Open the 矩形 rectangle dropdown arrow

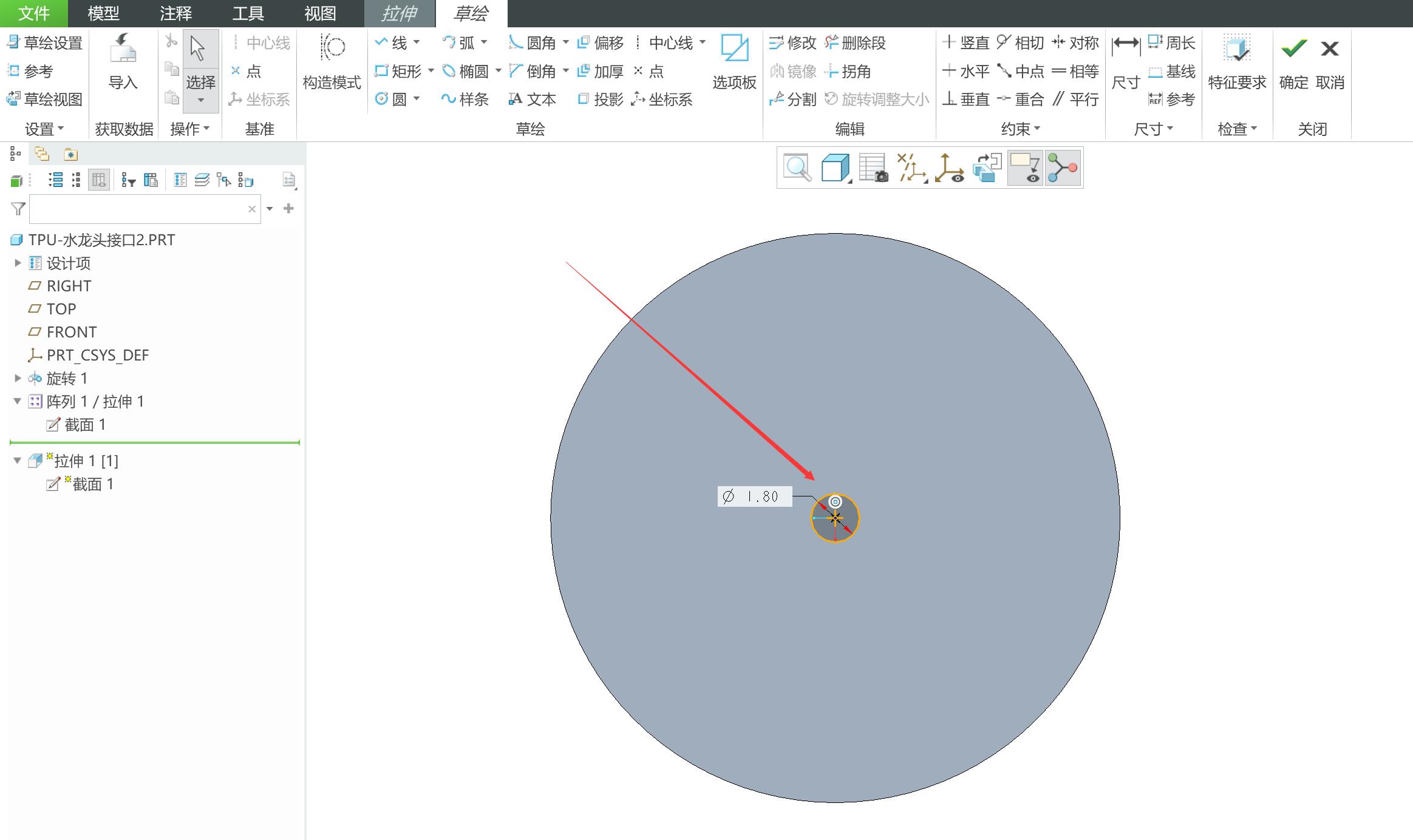pyautogui.click(x=431, y=71)
